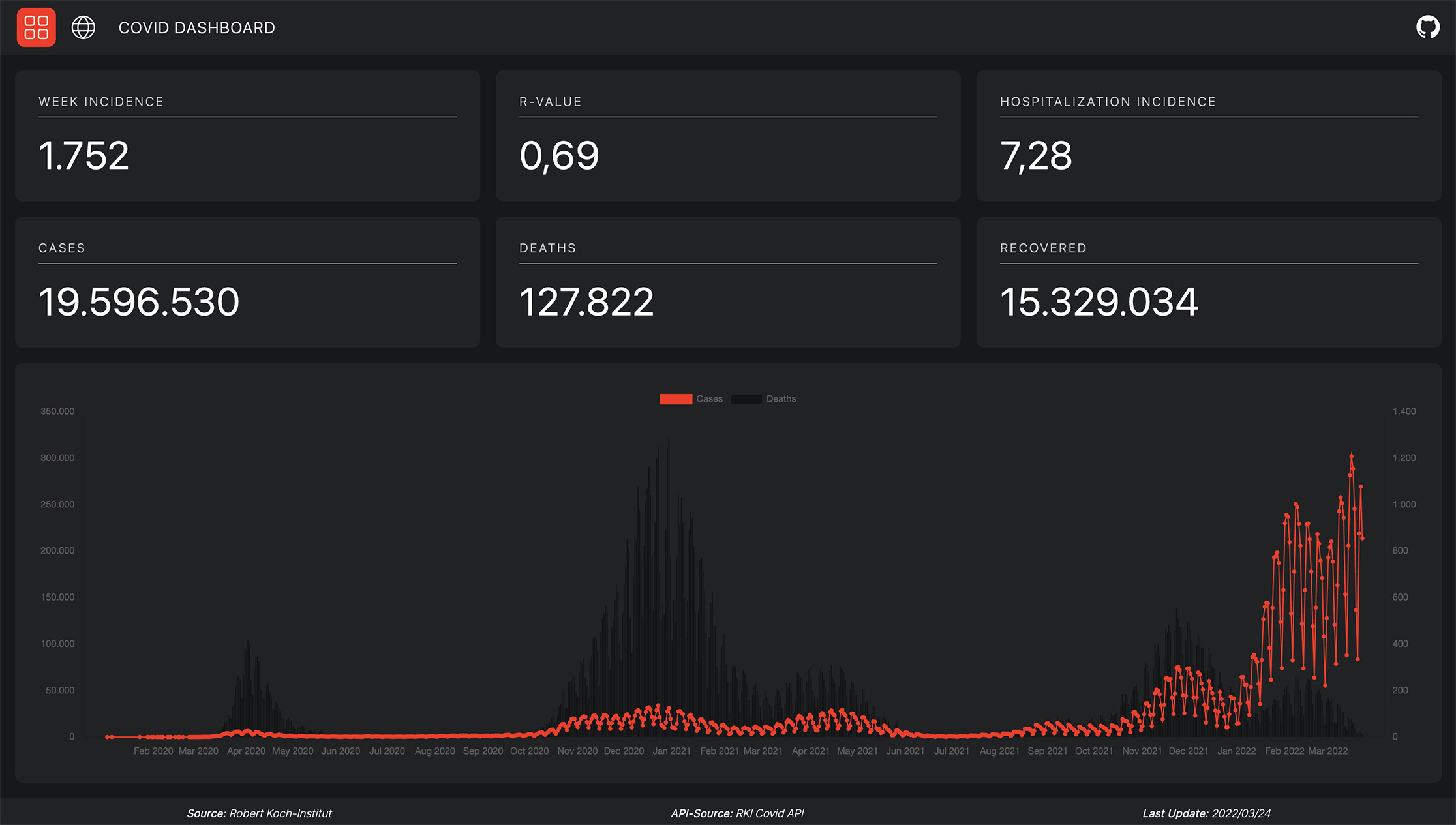Viewport: 1456px width, 825px height.
Task: Open the Robert Koch-Institut source link
Action: click(281, 813)
